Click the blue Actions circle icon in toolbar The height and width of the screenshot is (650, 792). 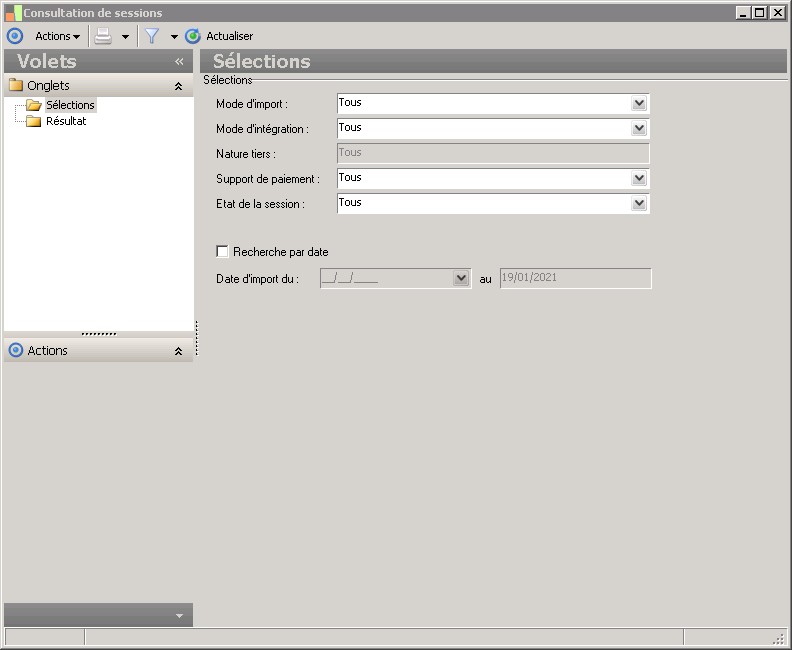click(15, 36)
